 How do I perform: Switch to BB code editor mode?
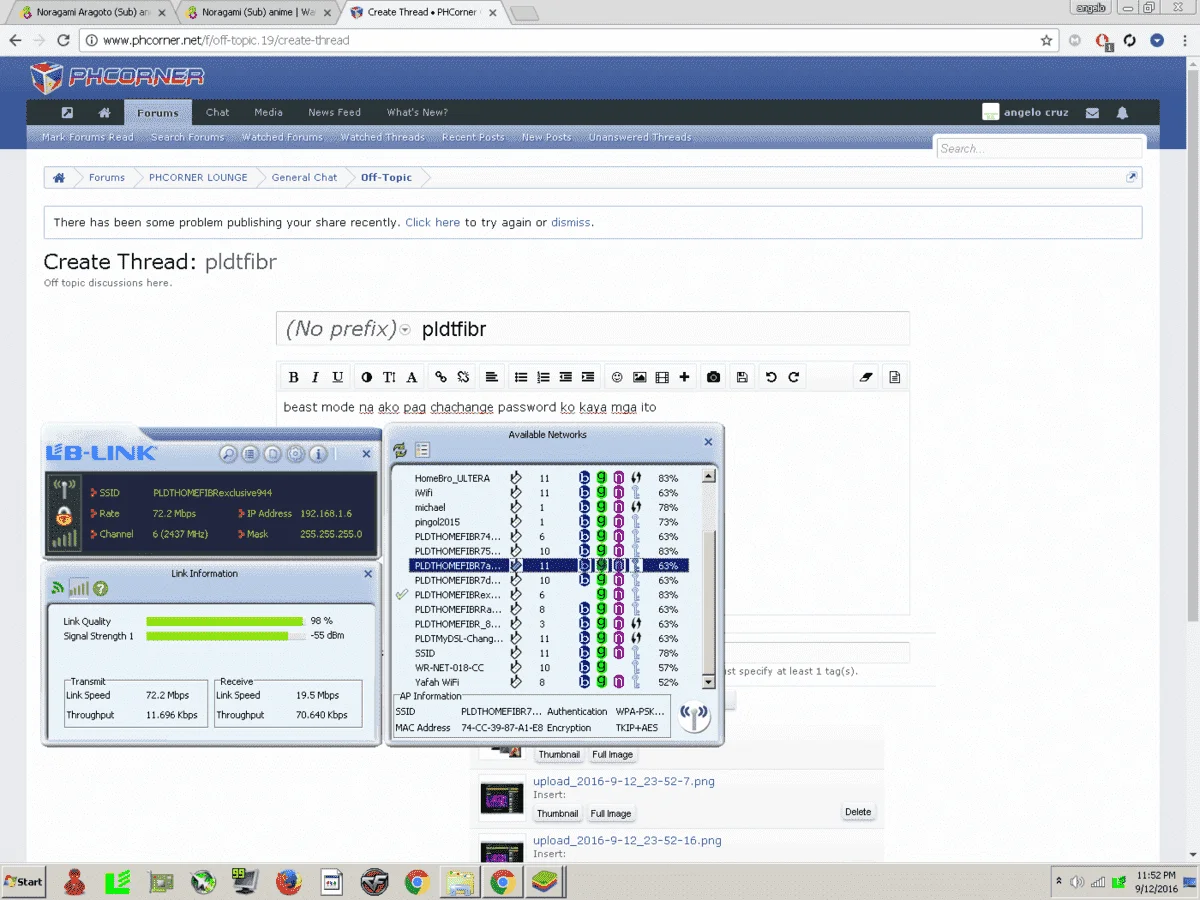pos(895,377)
